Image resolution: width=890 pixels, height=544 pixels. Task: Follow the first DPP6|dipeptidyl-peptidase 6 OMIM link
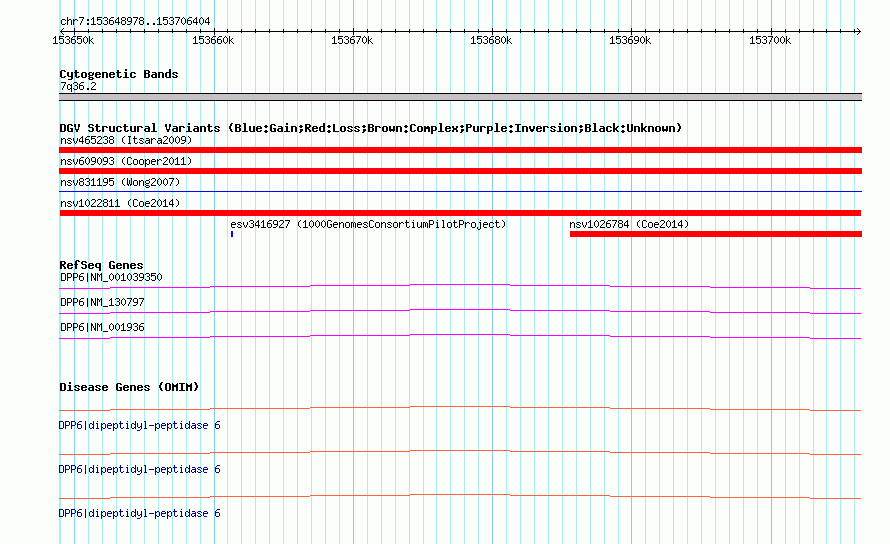140,425
